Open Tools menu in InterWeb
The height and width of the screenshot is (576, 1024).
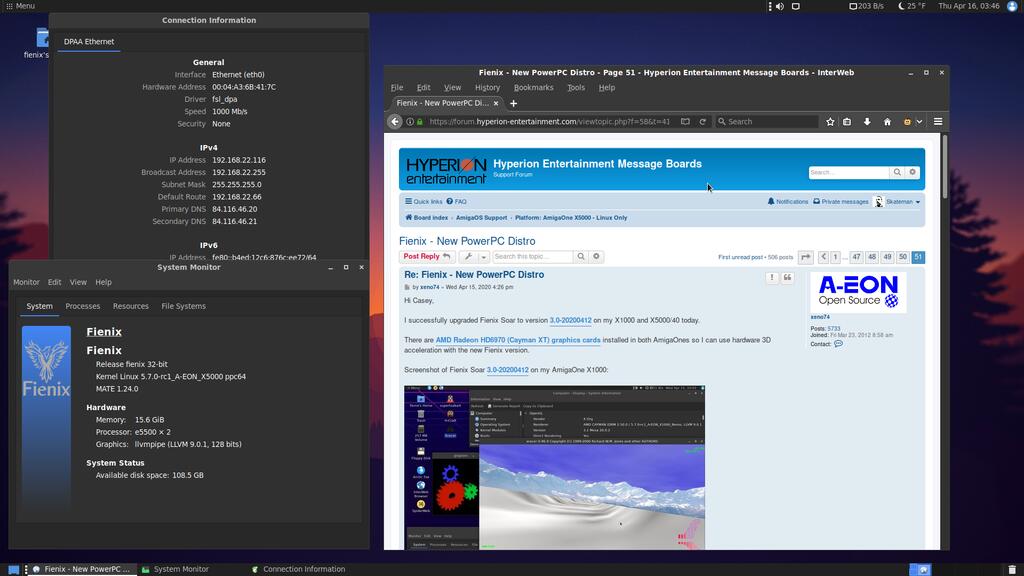[x=576, y=88]
